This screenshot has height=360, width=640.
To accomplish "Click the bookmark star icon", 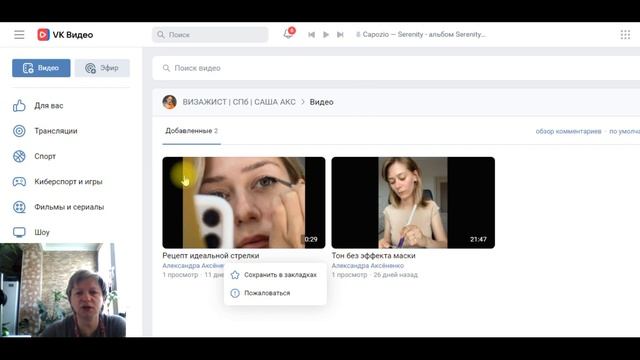I will pyautogui.click(x=235, y=275).
